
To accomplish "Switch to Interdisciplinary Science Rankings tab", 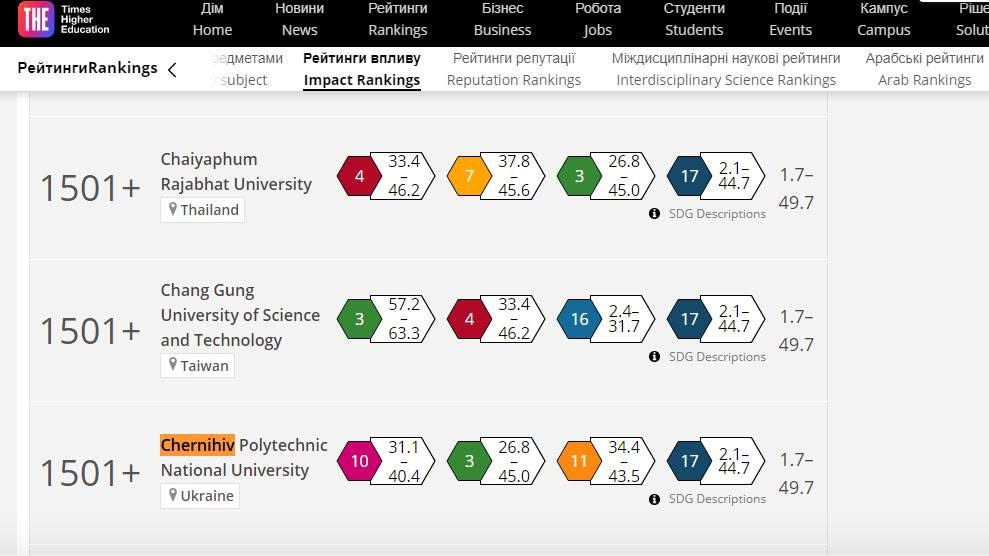I will click(x=725, y=69).
